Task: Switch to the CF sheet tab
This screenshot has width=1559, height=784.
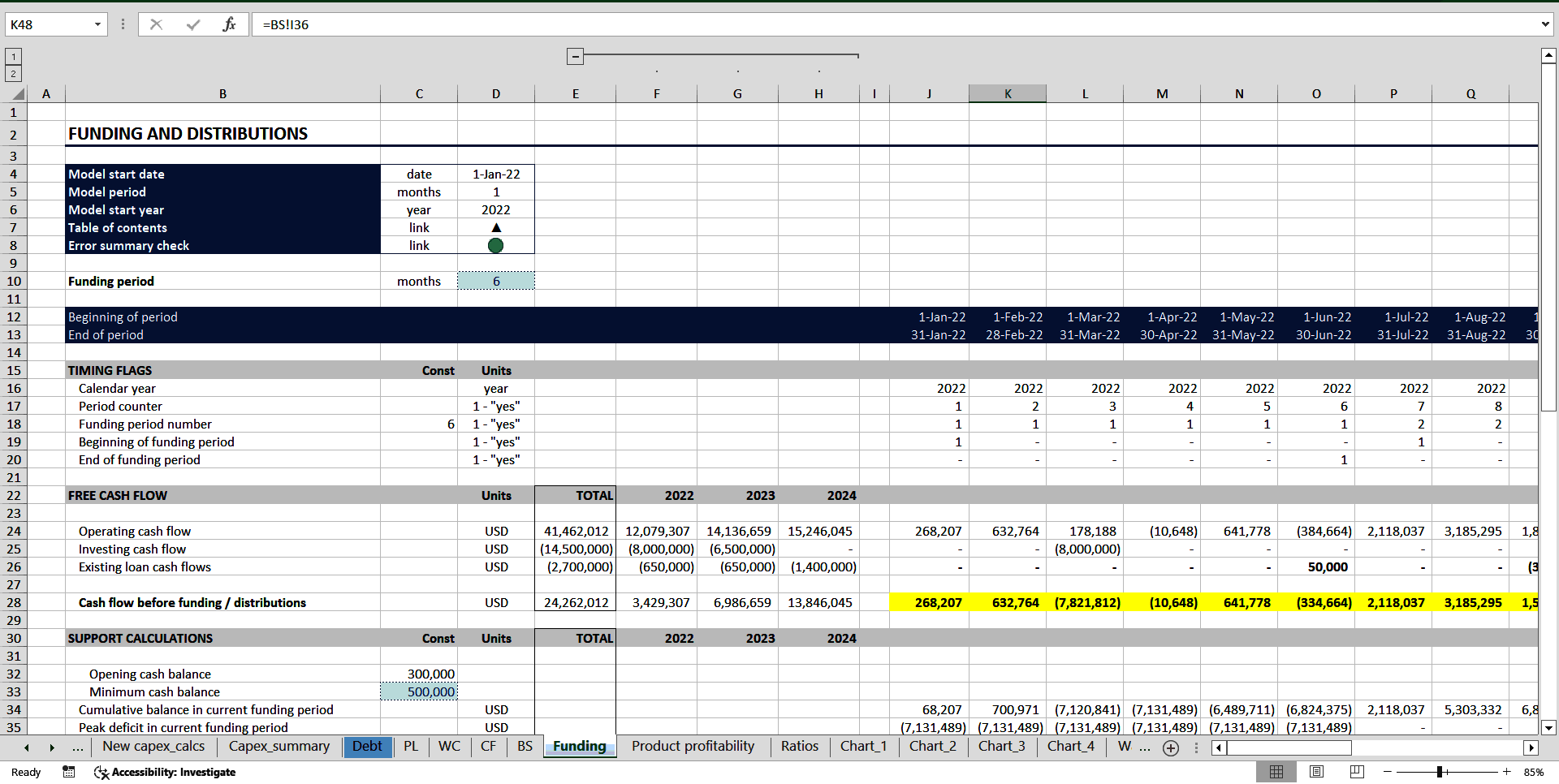Action: 488,746
